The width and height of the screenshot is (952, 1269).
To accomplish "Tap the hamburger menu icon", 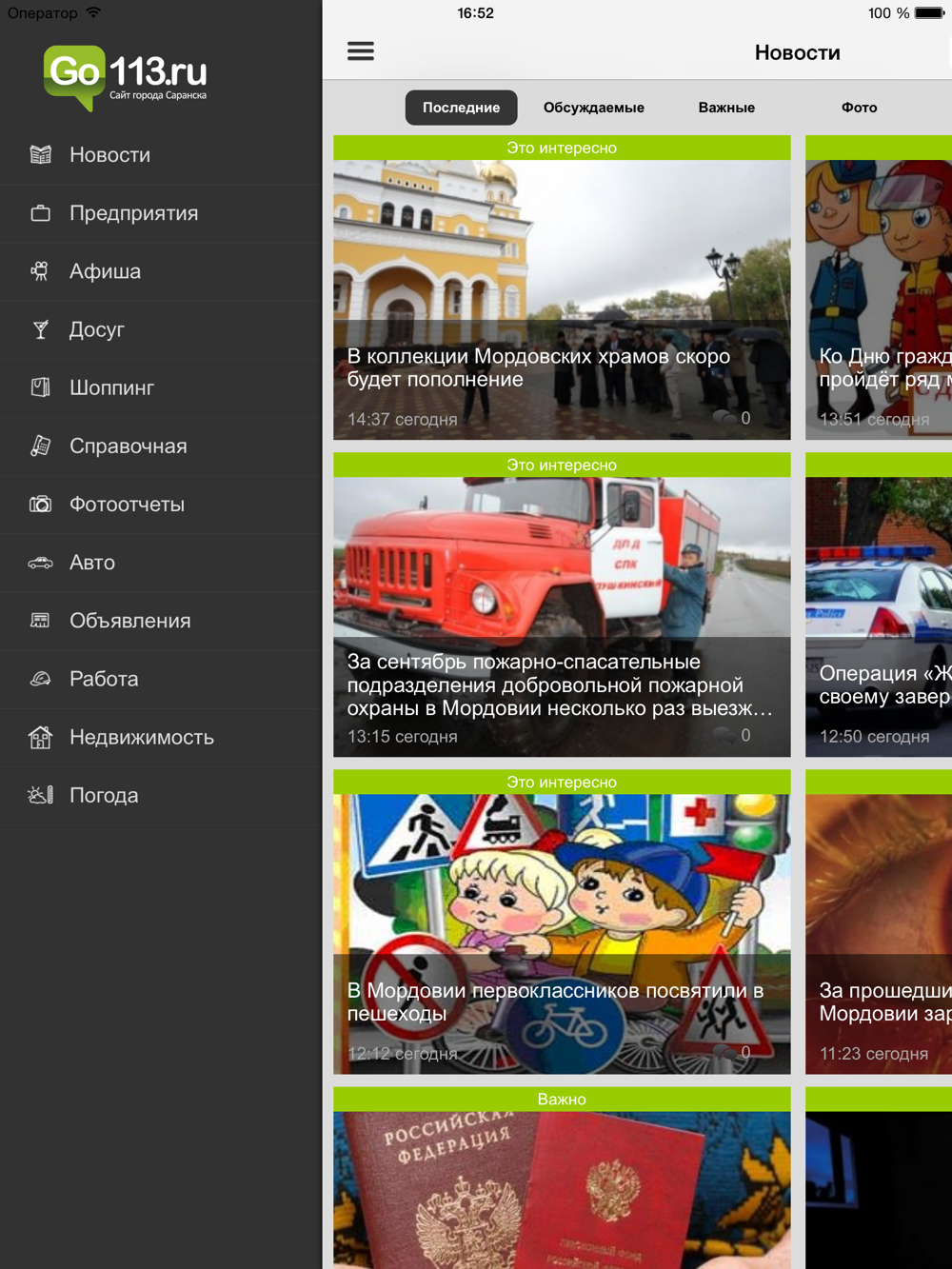I will pyautogui.click(x=361, y=51).
